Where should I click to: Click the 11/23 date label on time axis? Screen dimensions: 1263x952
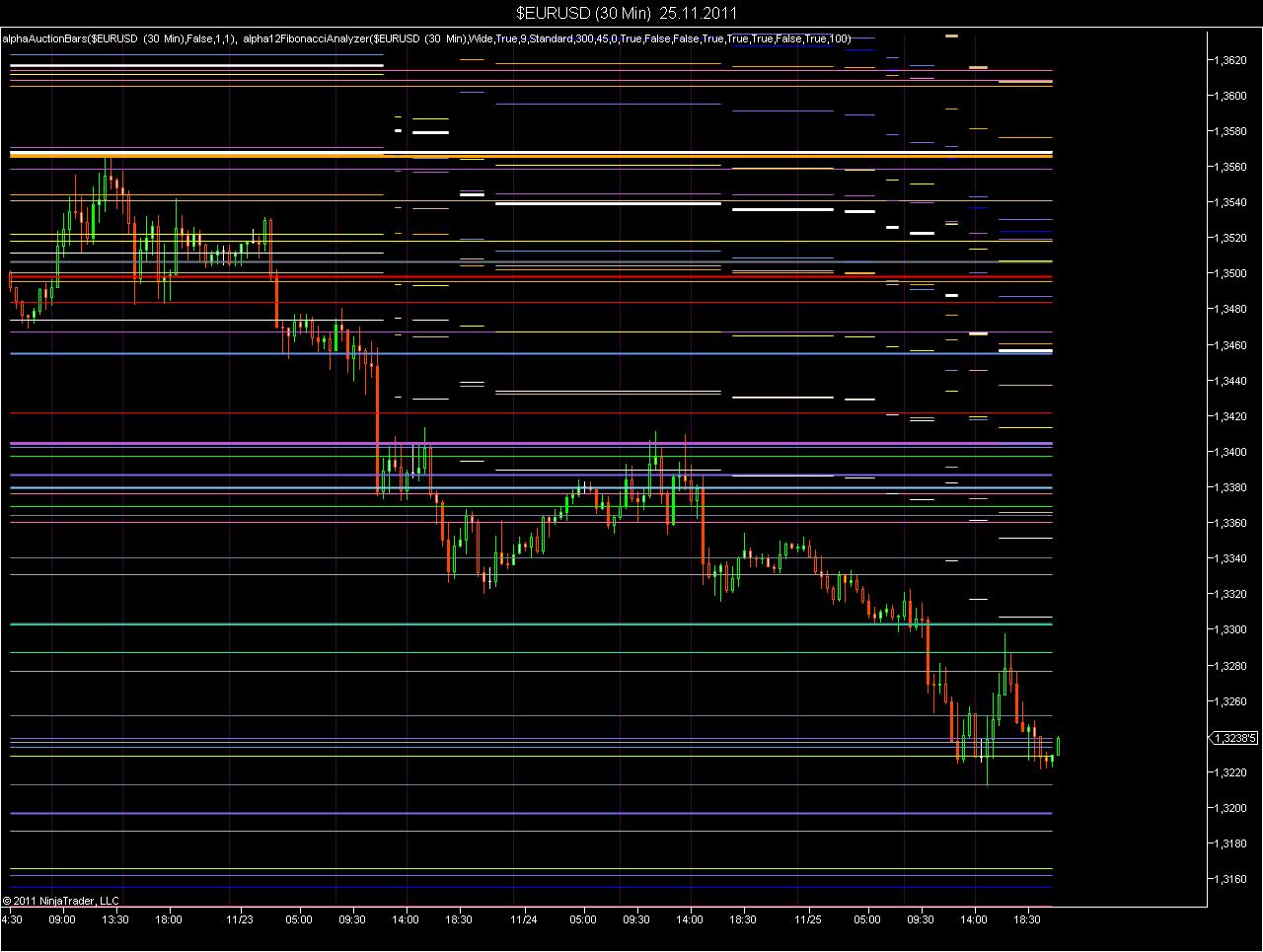tap(240, 919)
